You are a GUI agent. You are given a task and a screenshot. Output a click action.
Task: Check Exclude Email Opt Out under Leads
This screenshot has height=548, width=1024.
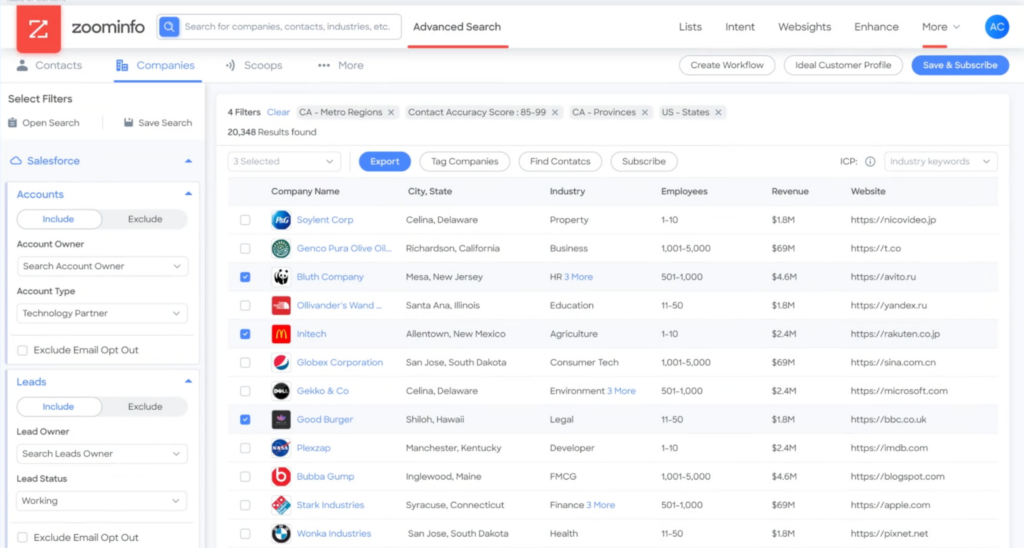click(22, 538)
